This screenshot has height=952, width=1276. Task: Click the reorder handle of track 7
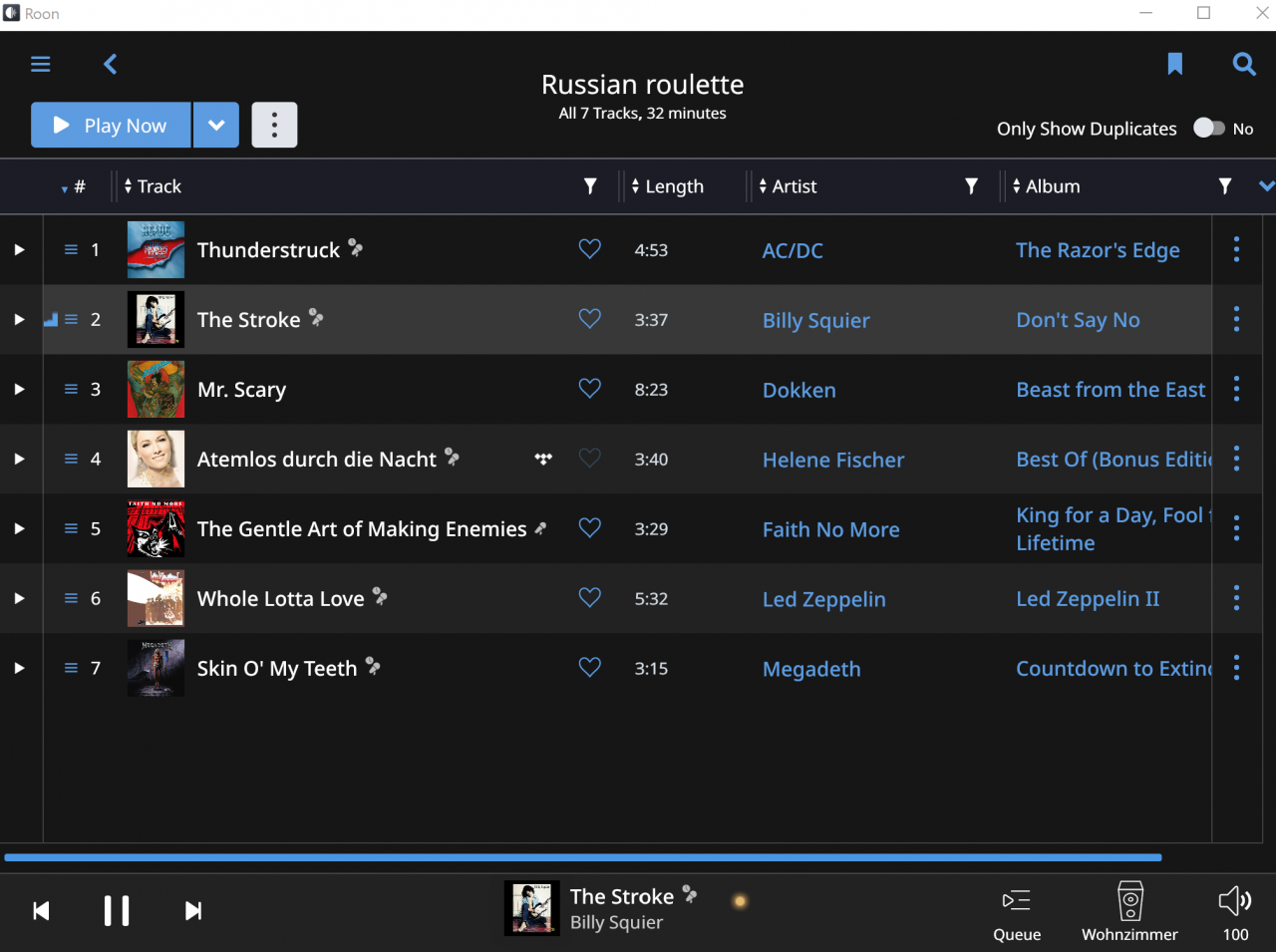click(x=71, y=668)
